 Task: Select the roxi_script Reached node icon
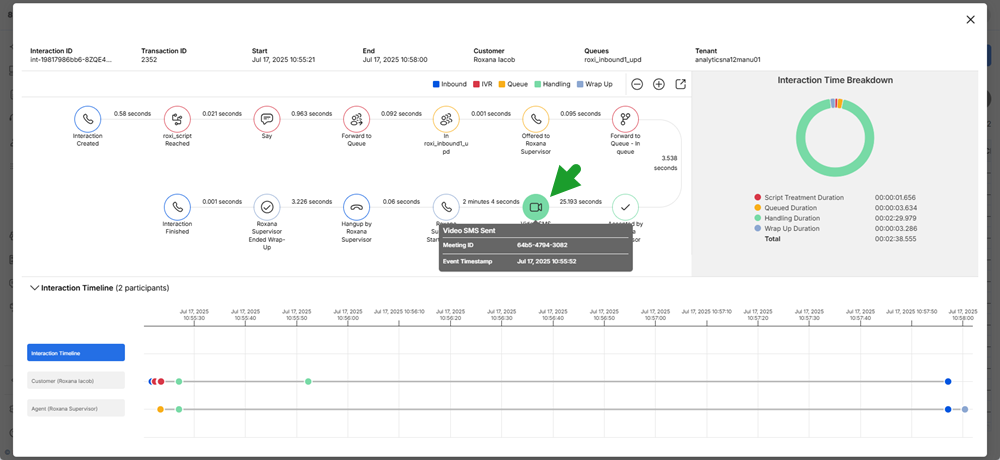[177, 119]
